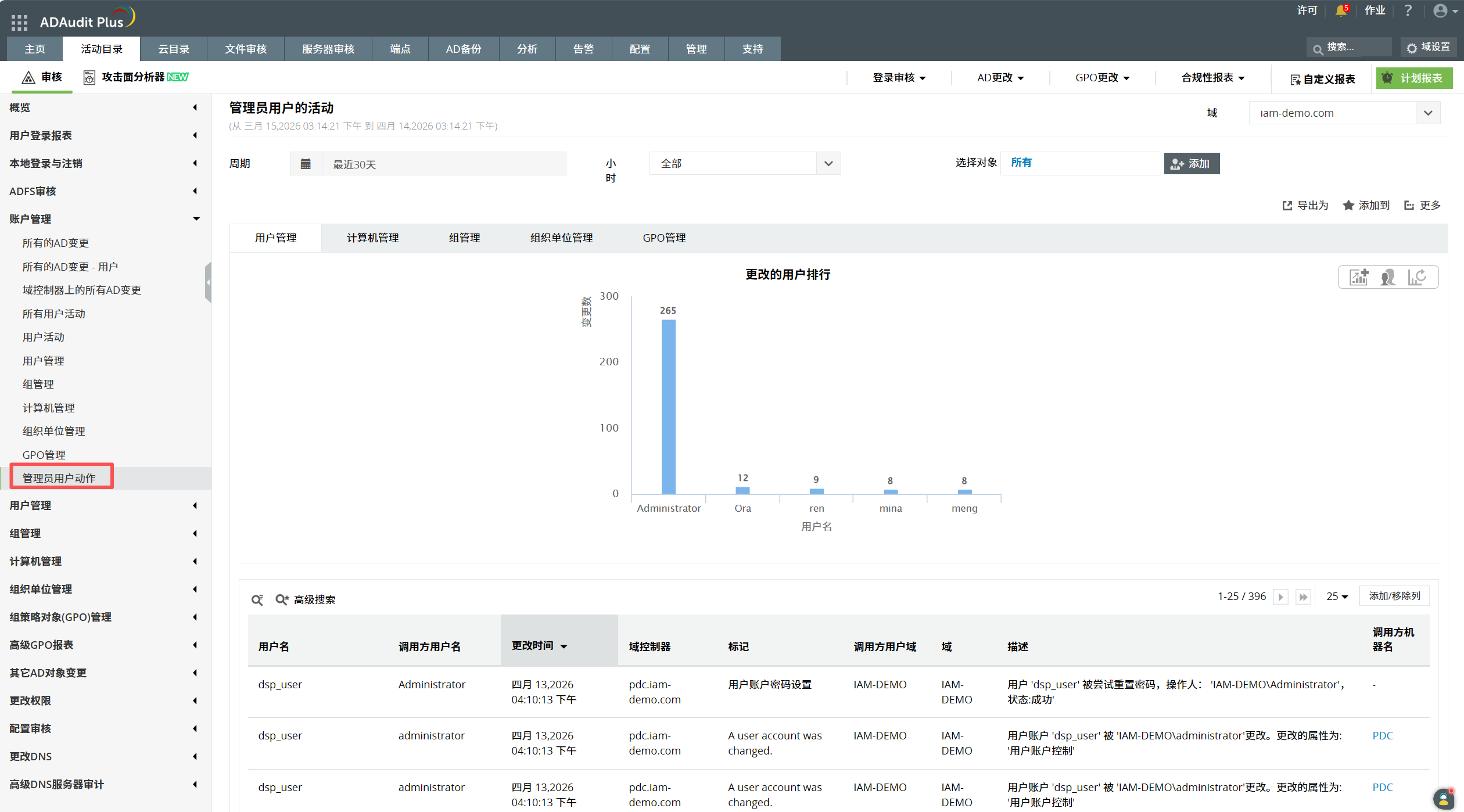Open the help question mark icon
The width and height of the screenshot is (1464, 812).
pos(1408,10)
